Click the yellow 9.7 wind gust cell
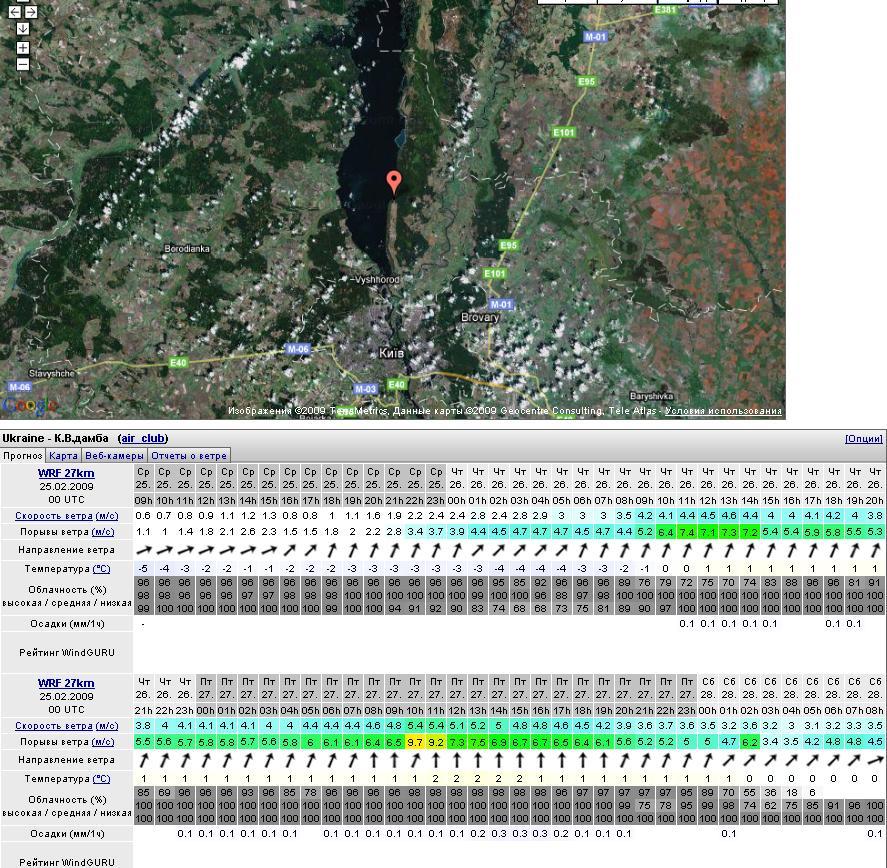This screenshot has width=887, height=868. click(x=416, y=742)
